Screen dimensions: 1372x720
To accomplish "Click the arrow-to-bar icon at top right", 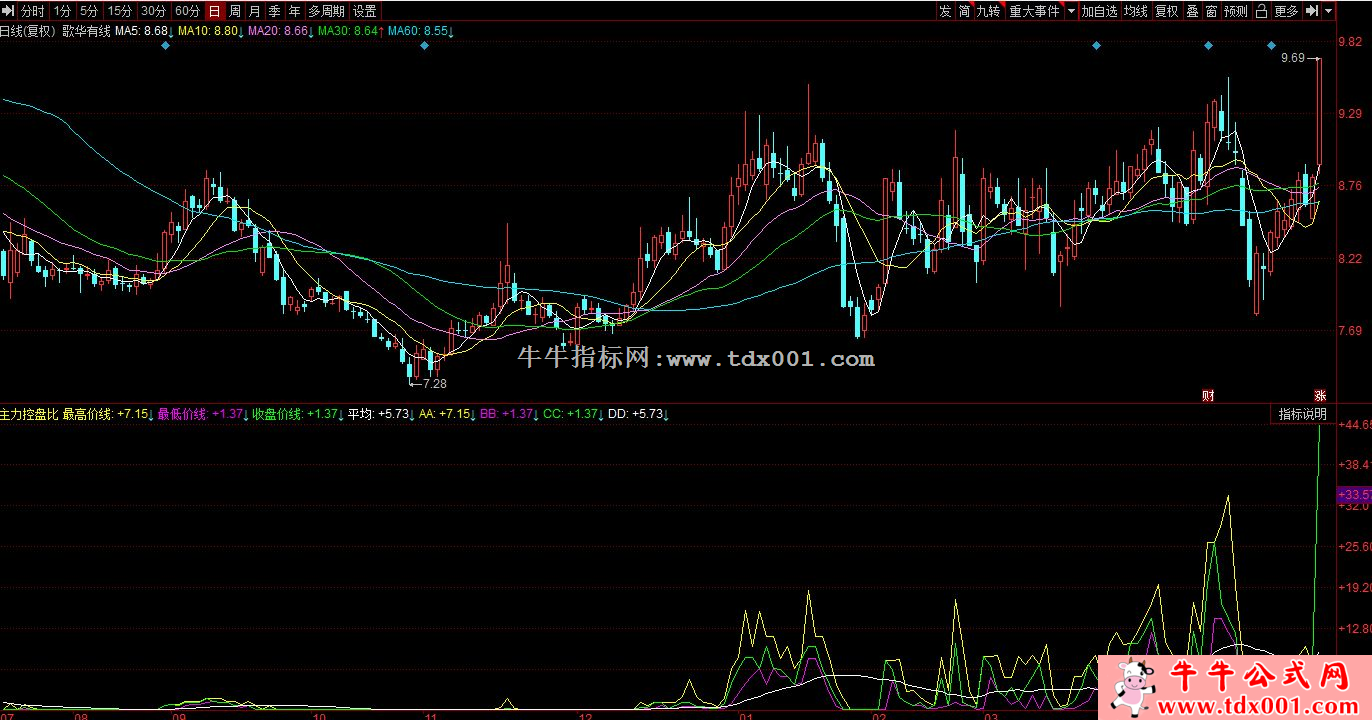I will (x=1312, y=11).
